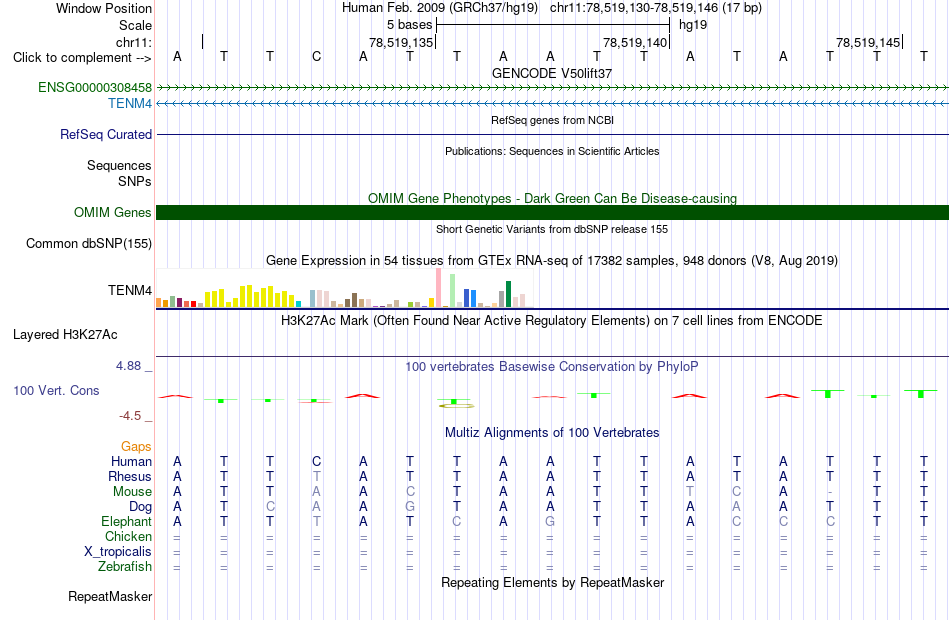Screen dimensions: 950x620
Task: Click 'Publications: Sequences in Scientific Articles' title
Action: [x=552, y=151]
